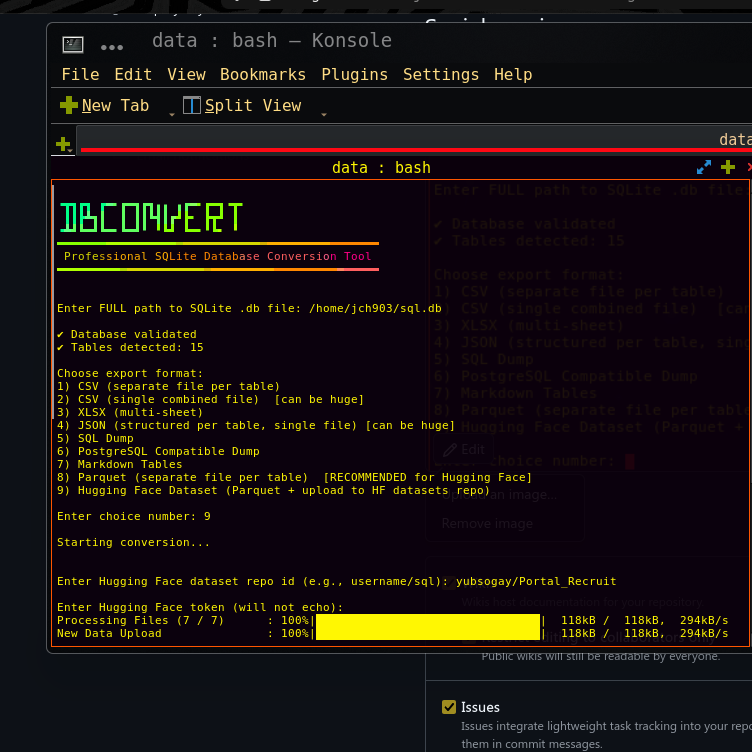The image size is (752, 752).
Task: Click 'Remove image' in background page
Action: click(x=487, y=523)
